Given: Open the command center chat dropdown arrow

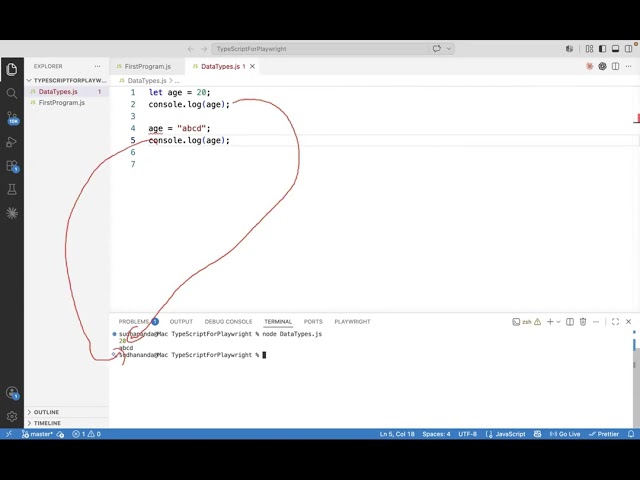Looking at the screenshot, I should tap(449, 49).
